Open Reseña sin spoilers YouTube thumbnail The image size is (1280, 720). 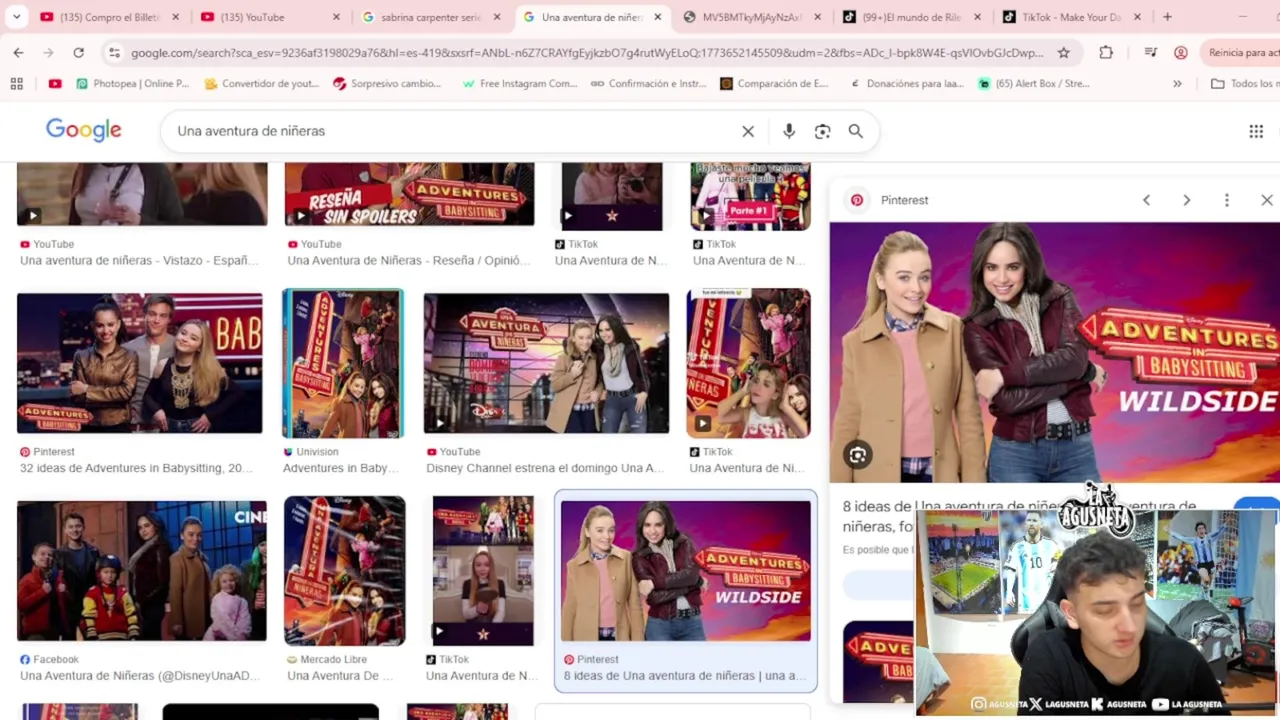click(x=409, y=195)
